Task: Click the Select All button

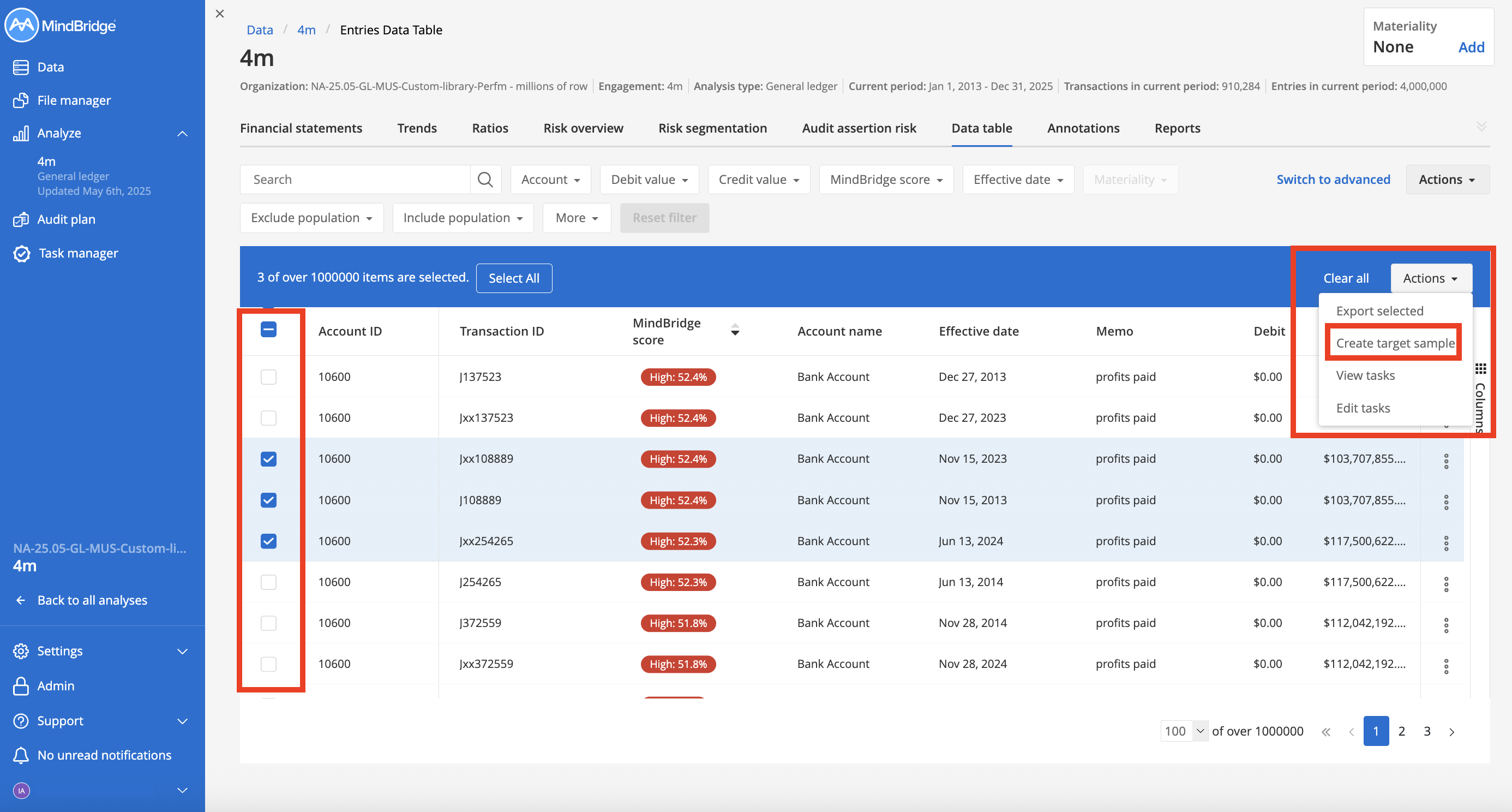Action: point(514,278)
